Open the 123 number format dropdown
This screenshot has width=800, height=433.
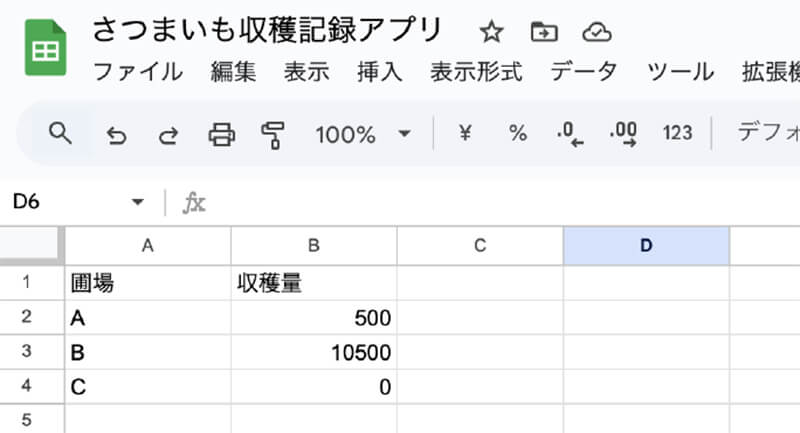click(677, 133)
